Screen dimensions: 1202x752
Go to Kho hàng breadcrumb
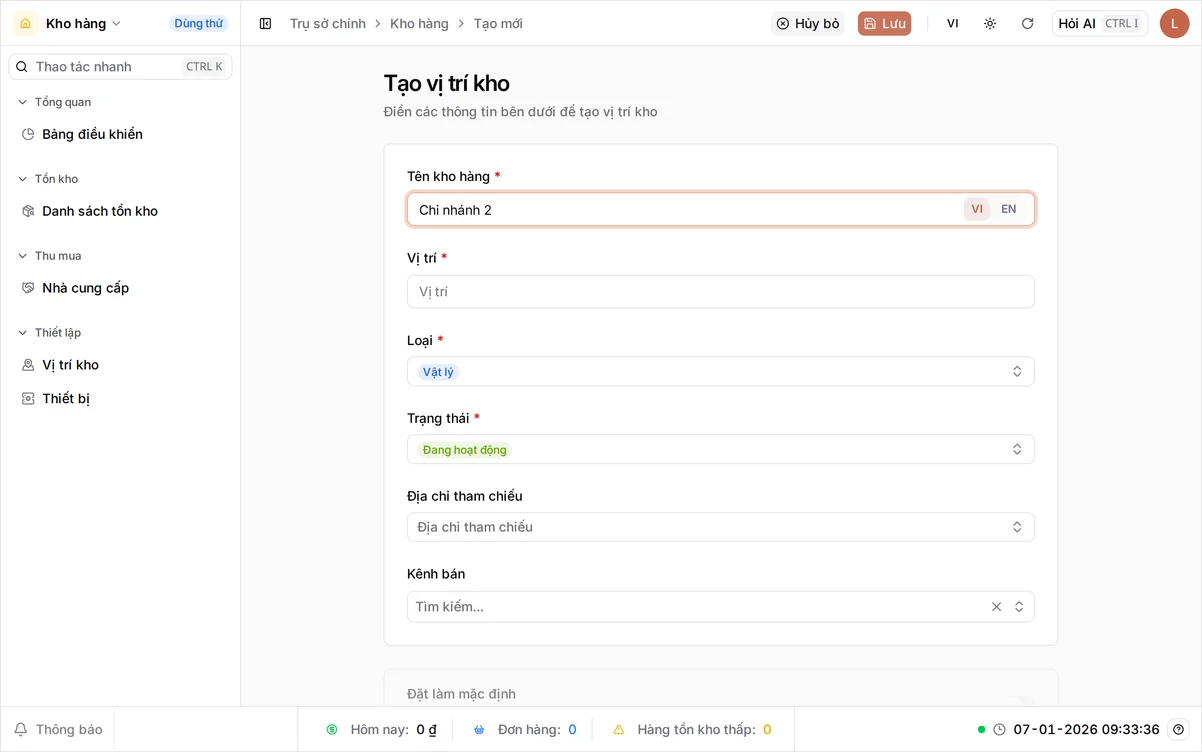click(419, 23)
